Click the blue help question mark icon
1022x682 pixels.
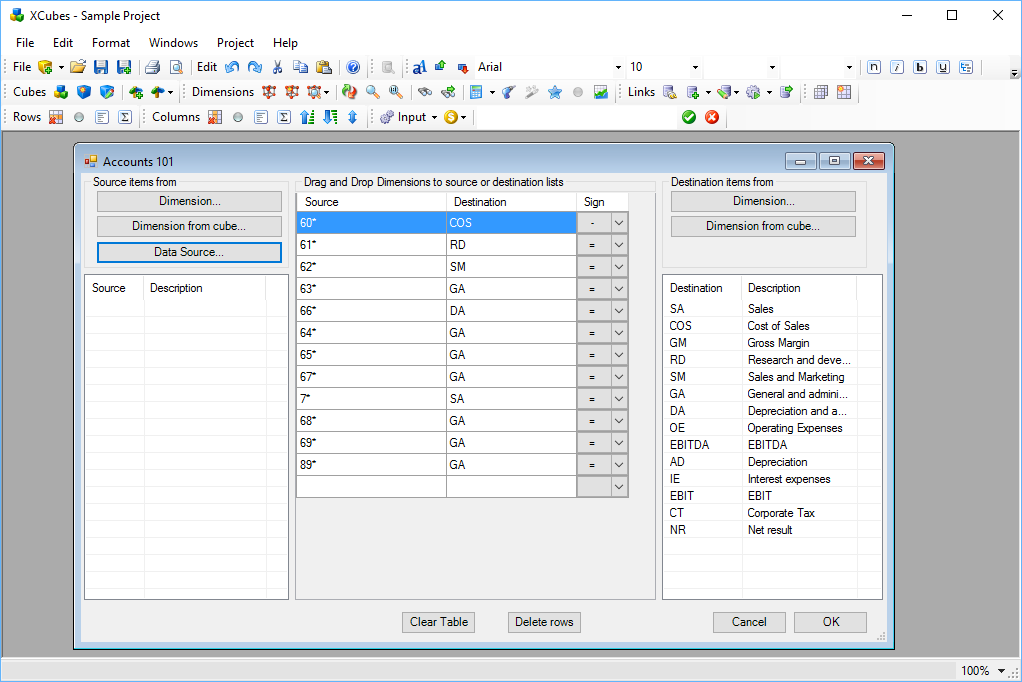pos(352,67)
